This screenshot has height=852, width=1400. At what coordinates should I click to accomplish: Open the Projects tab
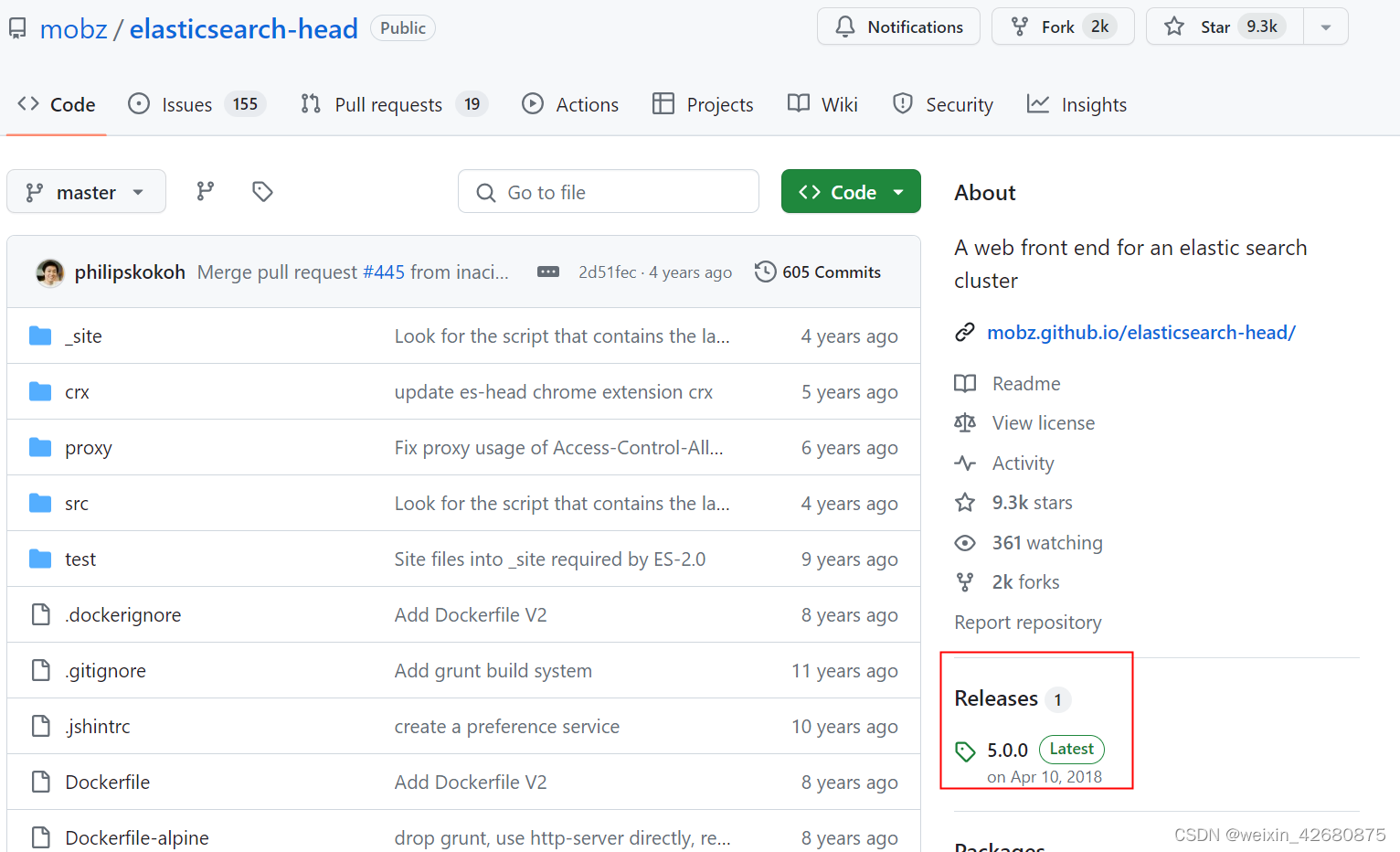point(703,104)
